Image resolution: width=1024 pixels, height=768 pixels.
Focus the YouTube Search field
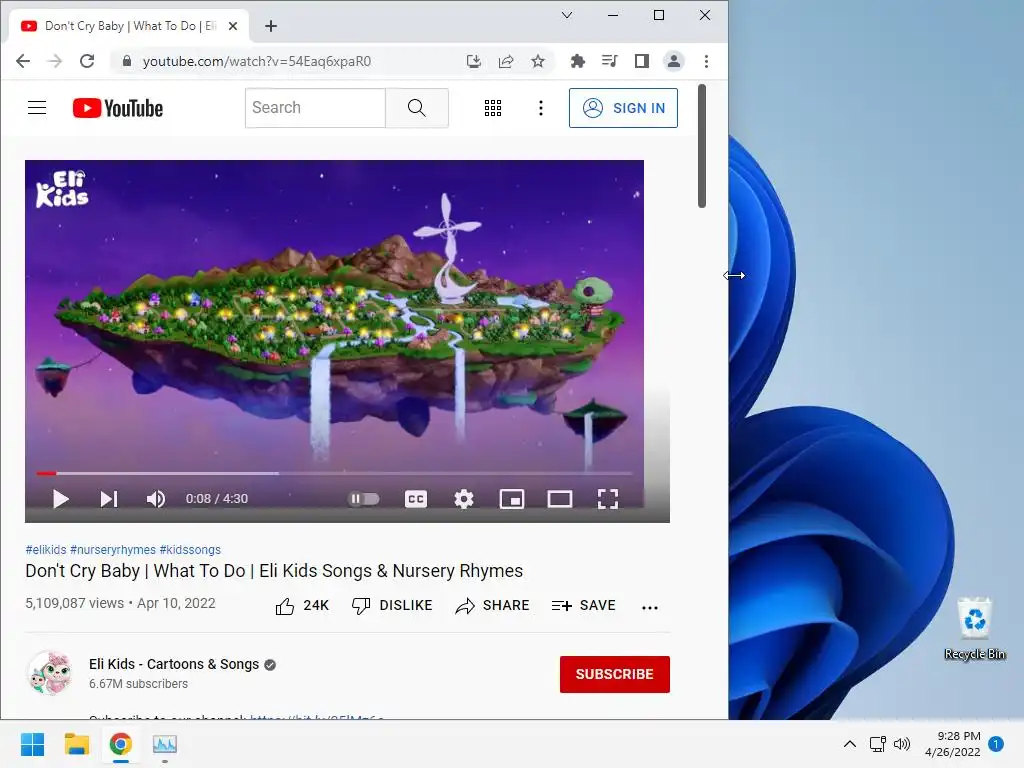click(x=315, y=108)
